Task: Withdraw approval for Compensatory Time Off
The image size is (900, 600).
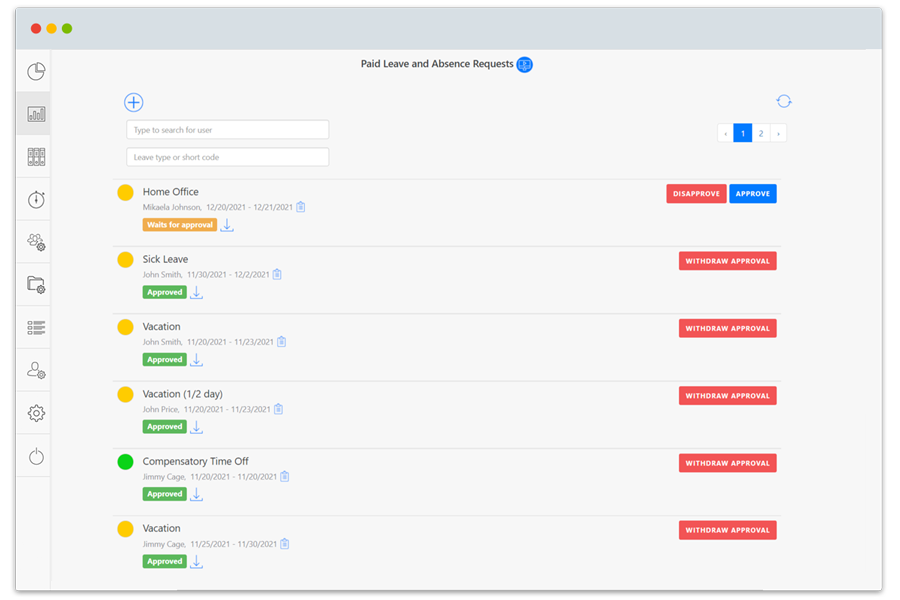Action: [x=727, y=463]
